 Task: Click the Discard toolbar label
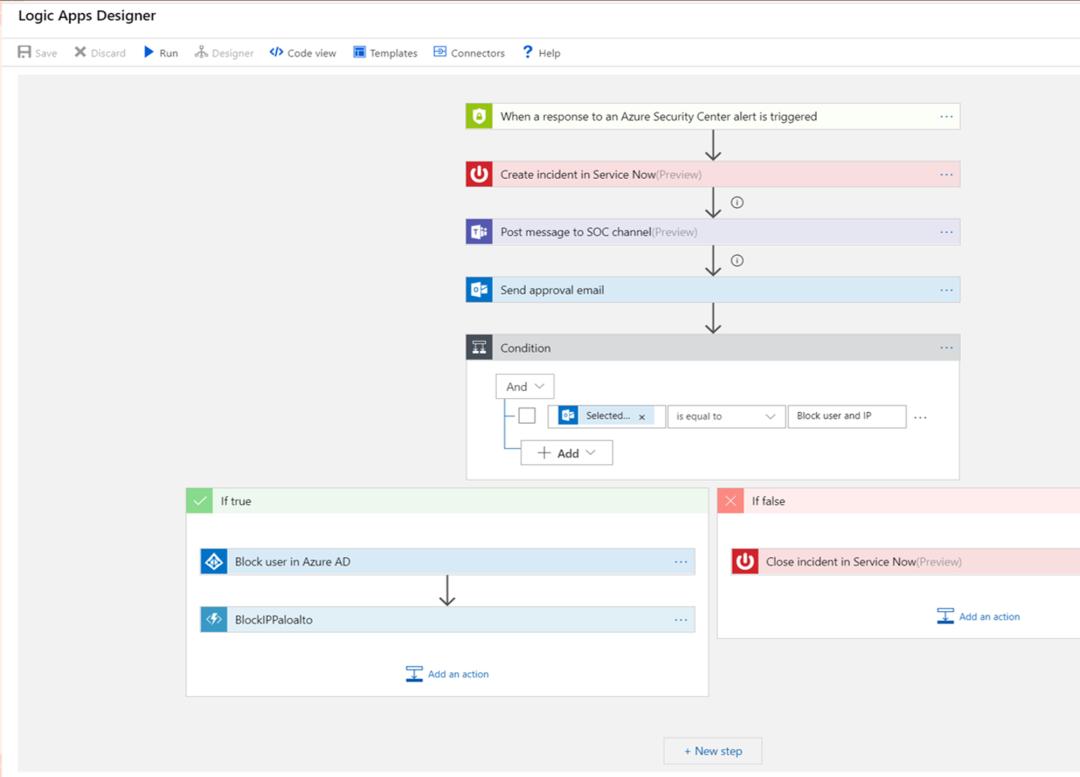pos(108,53)
